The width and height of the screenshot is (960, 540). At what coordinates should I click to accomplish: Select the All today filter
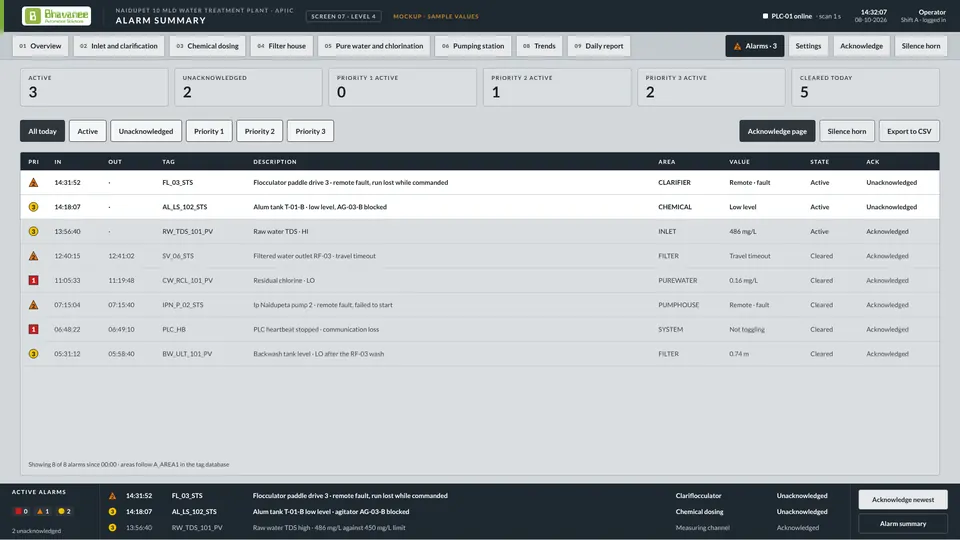(42, 131)
